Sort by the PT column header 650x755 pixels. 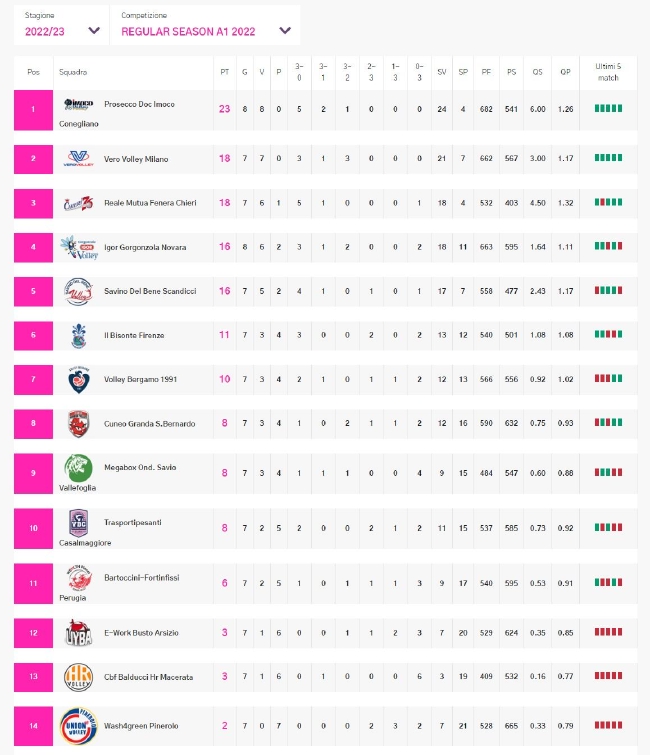[224, 72]
